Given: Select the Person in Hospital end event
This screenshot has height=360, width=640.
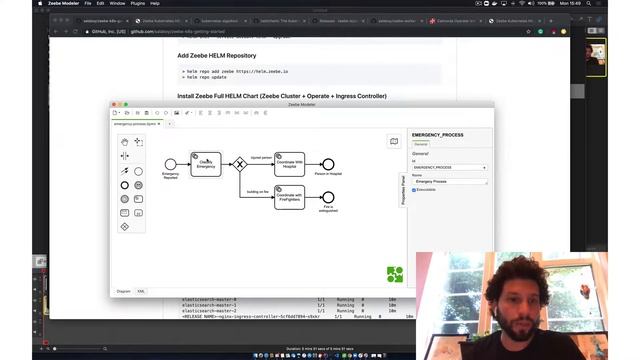Looking at the screenshot, I should 328,164.
